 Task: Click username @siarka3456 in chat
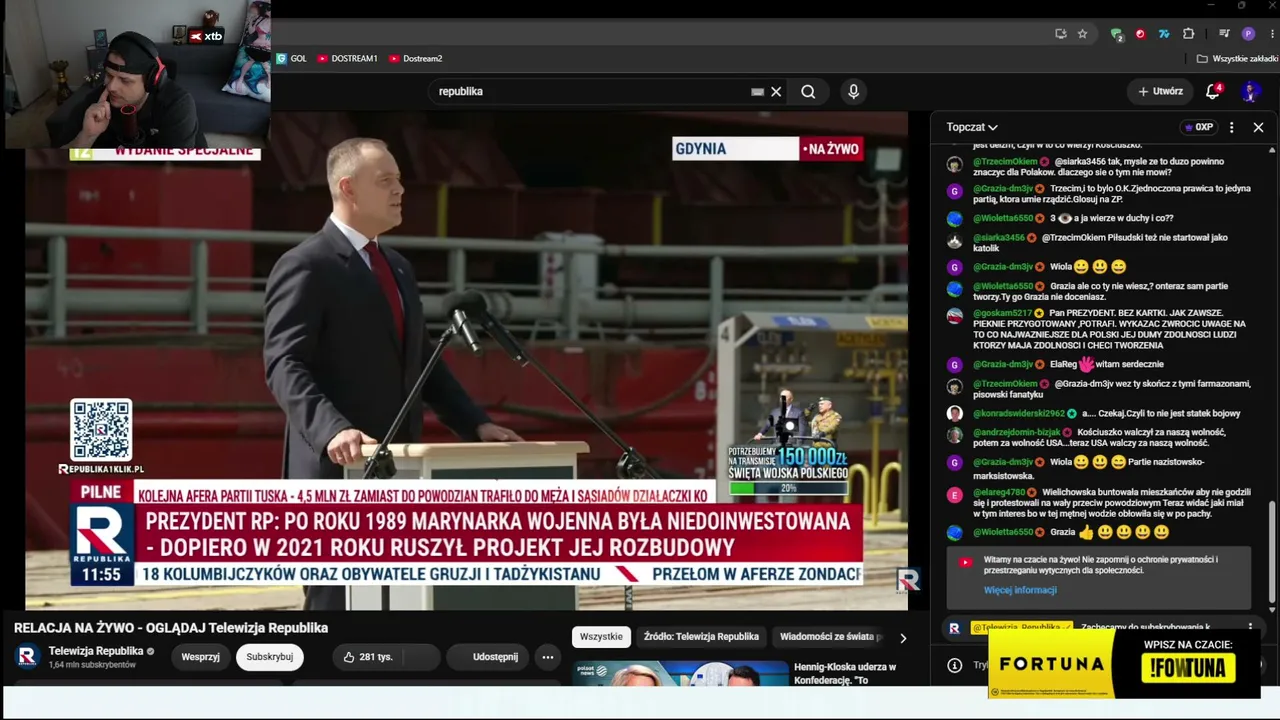point(998,237)
